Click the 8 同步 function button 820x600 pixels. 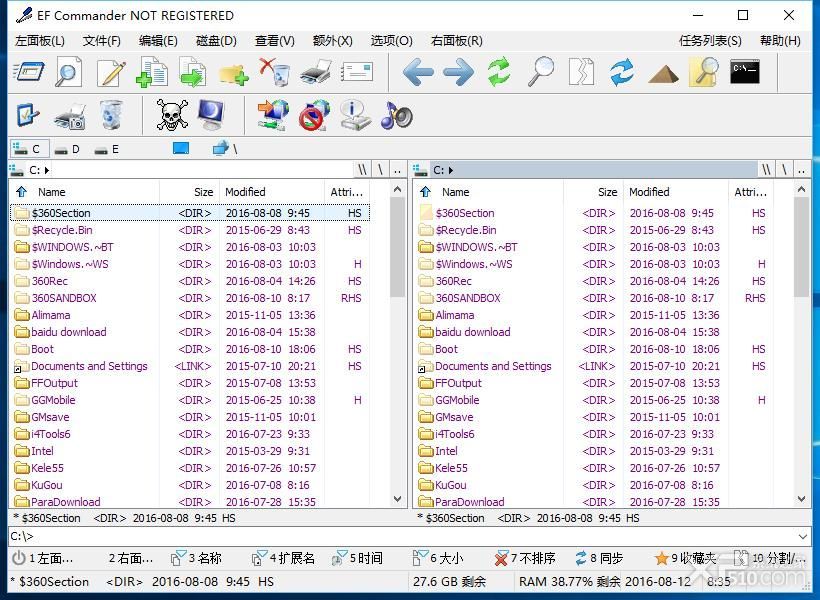coord(599,559)
